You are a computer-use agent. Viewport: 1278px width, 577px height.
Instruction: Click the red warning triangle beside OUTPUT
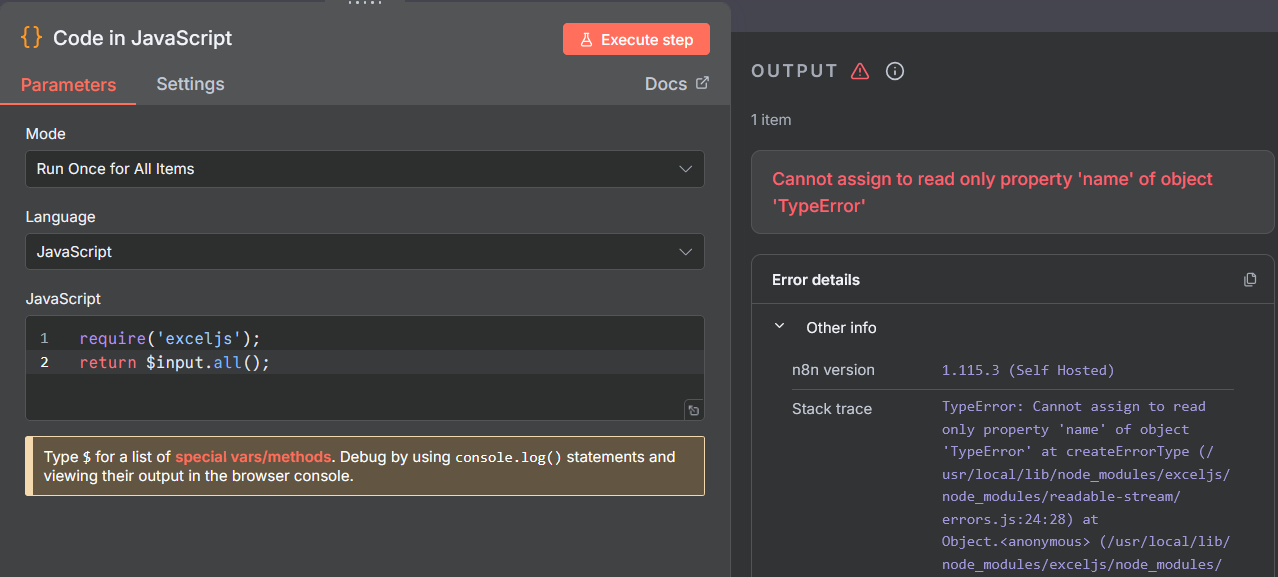pos(859,71)
